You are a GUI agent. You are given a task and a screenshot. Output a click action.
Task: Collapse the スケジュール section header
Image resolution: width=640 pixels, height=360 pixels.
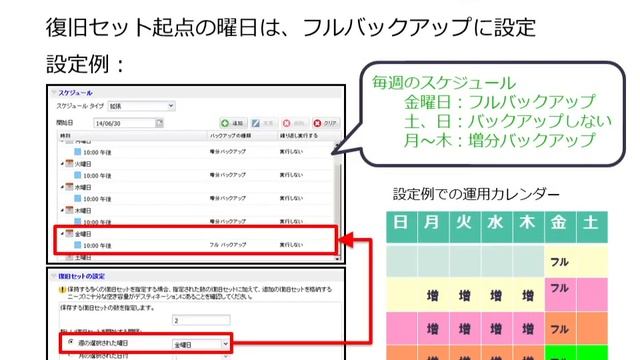tap(54, 93)
